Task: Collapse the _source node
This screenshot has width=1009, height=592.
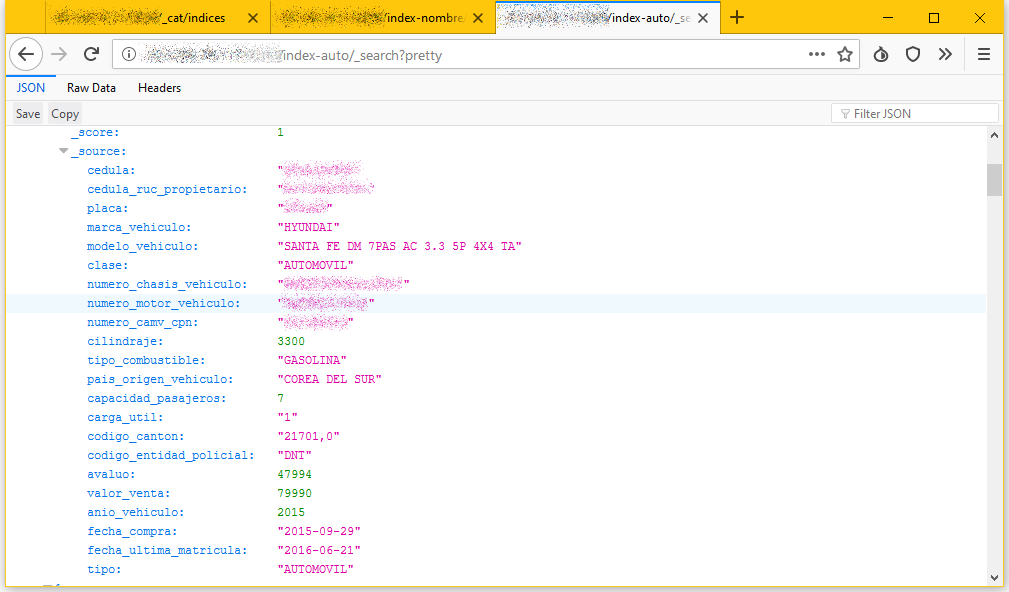Action: coord(63,151)
